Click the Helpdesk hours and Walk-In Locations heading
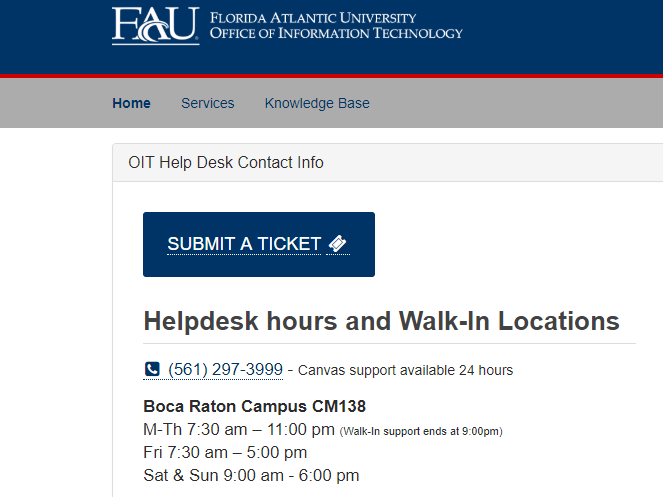Image resolution: width=663 pixels, height=497 pixels. [x=381, y=321]
